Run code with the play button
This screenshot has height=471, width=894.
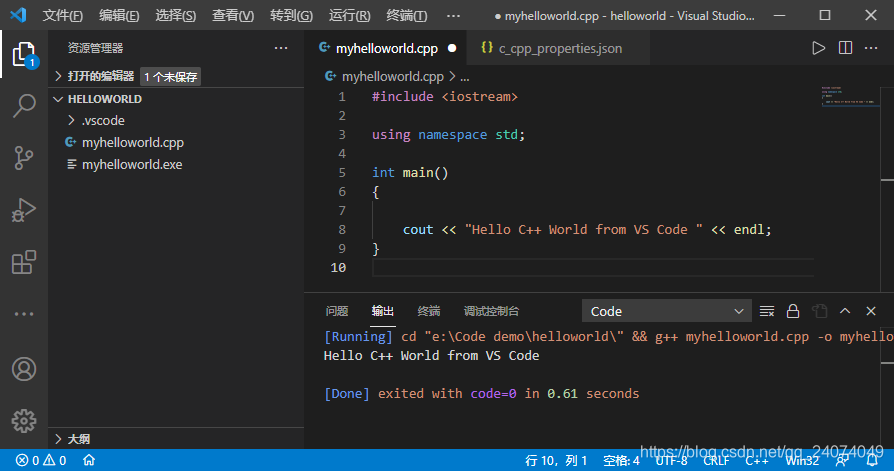tap(818, 48)
